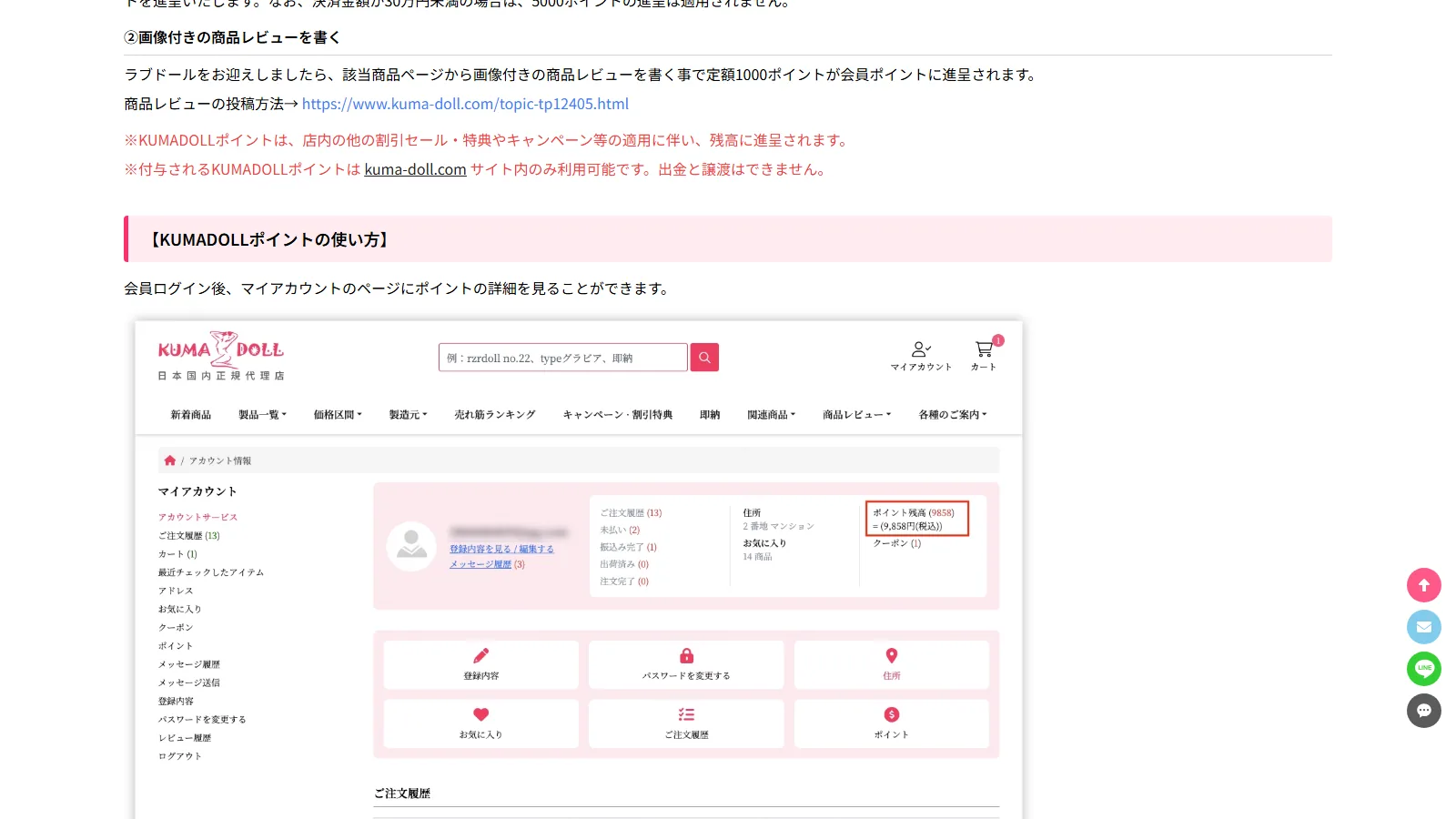Click the ②画像付きの商品レビューを書く heading
1456x819 pixels.
point(232,37)
